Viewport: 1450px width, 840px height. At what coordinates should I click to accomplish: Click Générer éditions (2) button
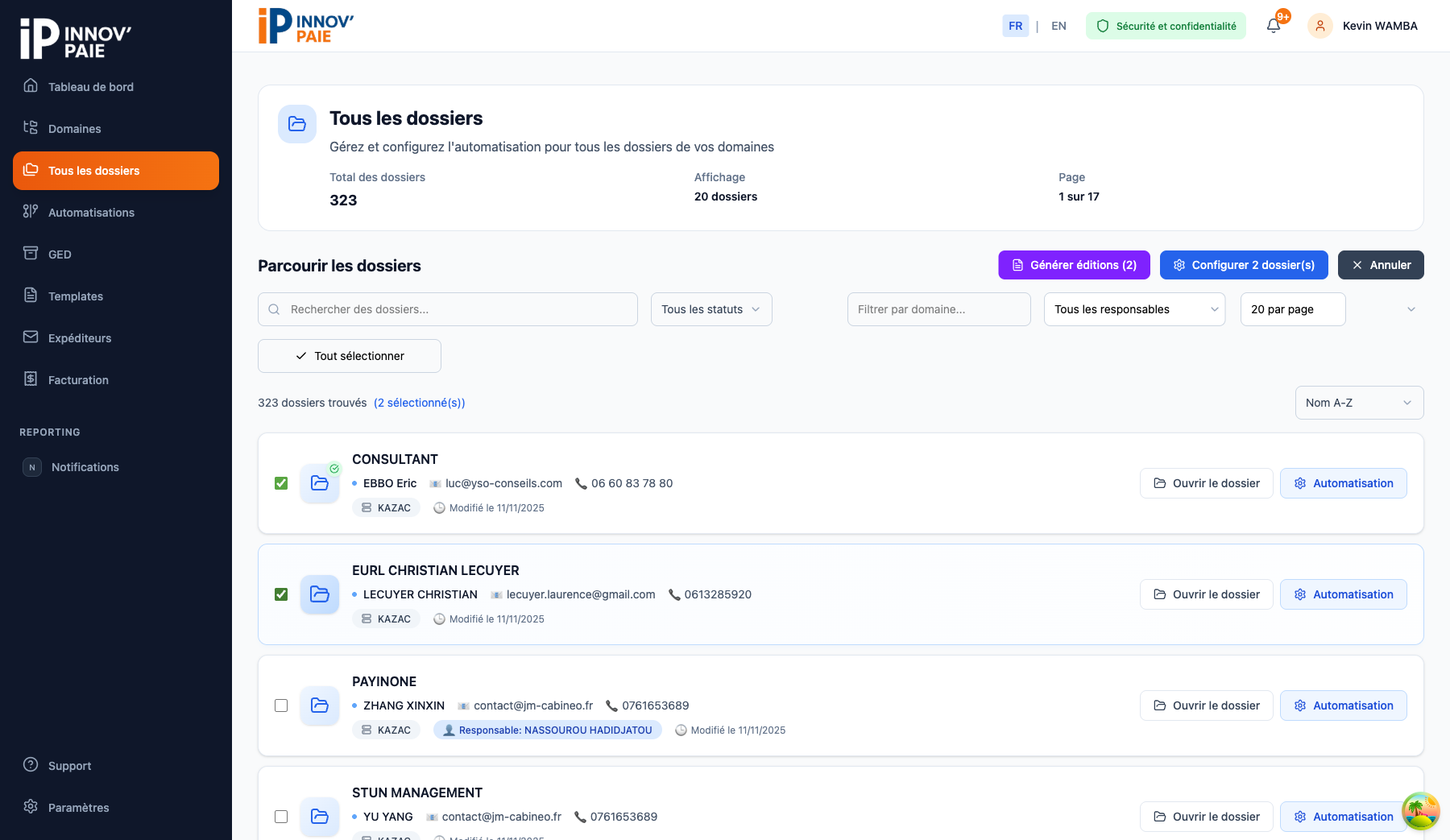click(x=1074, y=264)
